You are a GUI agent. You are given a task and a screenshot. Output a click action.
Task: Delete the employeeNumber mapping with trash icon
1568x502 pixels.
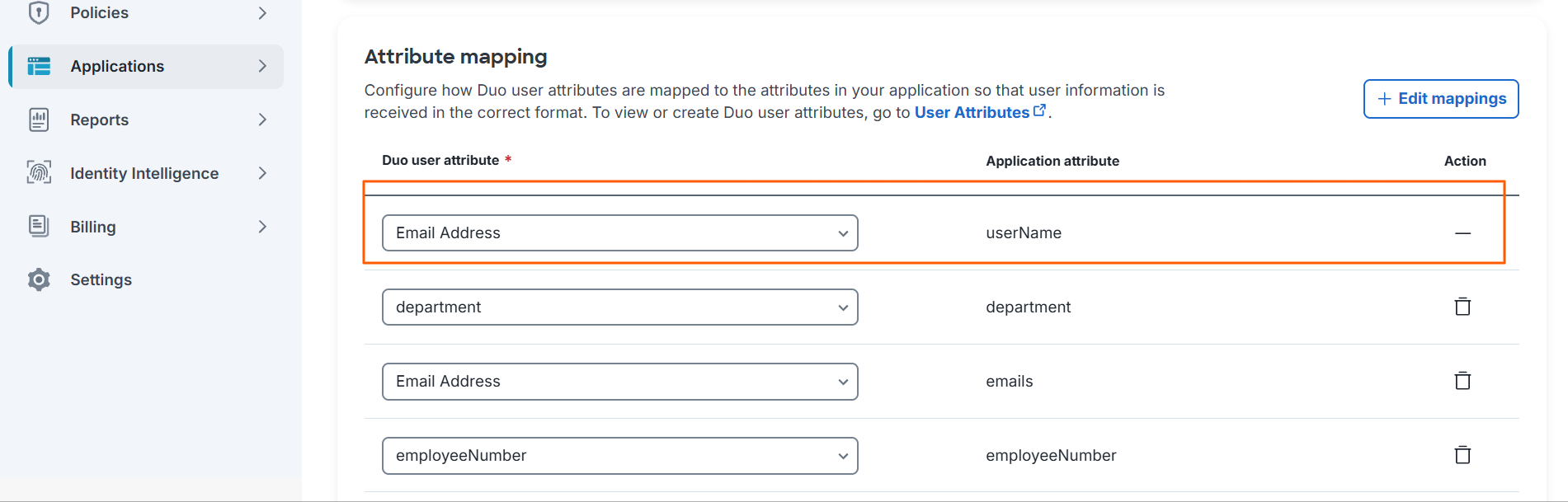click(1462, 455)
